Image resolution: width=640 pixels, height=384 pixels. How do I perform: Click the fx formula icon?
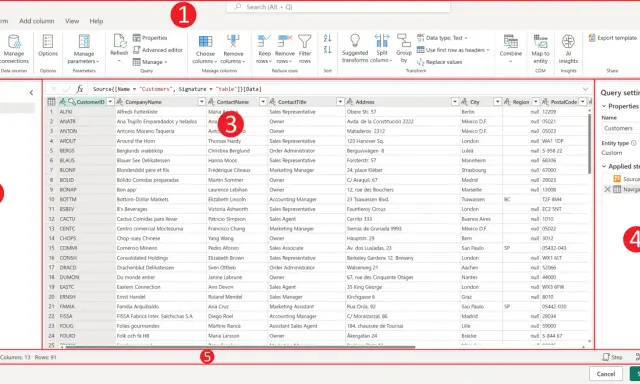(80, 89)
